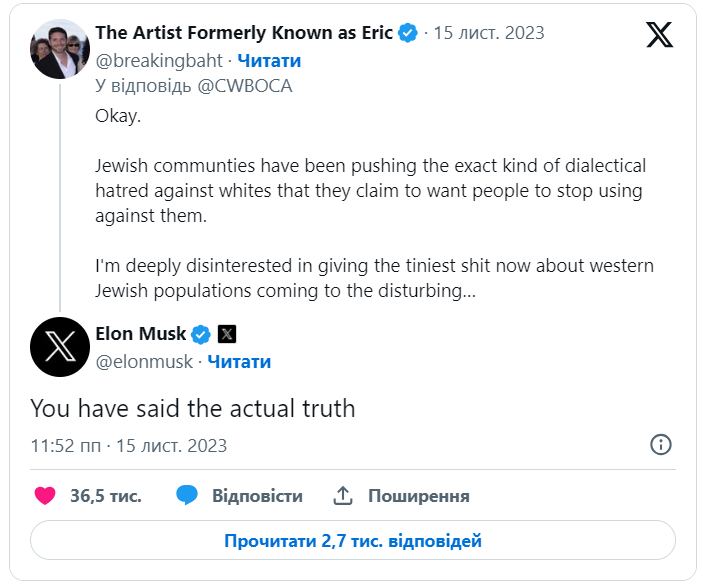Click the blue reply speech bubble icon
Screen dimensions: 703x586
point(187,495)
